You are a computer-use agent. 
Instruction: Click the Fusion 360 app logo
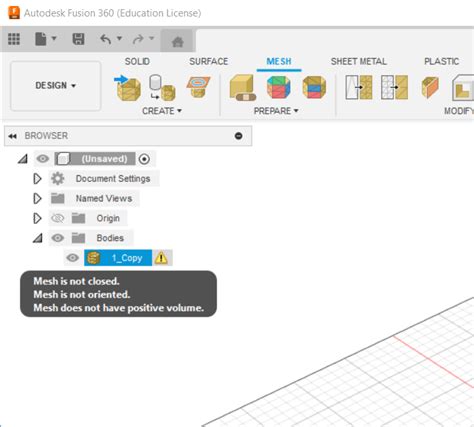tap(14, 13)
